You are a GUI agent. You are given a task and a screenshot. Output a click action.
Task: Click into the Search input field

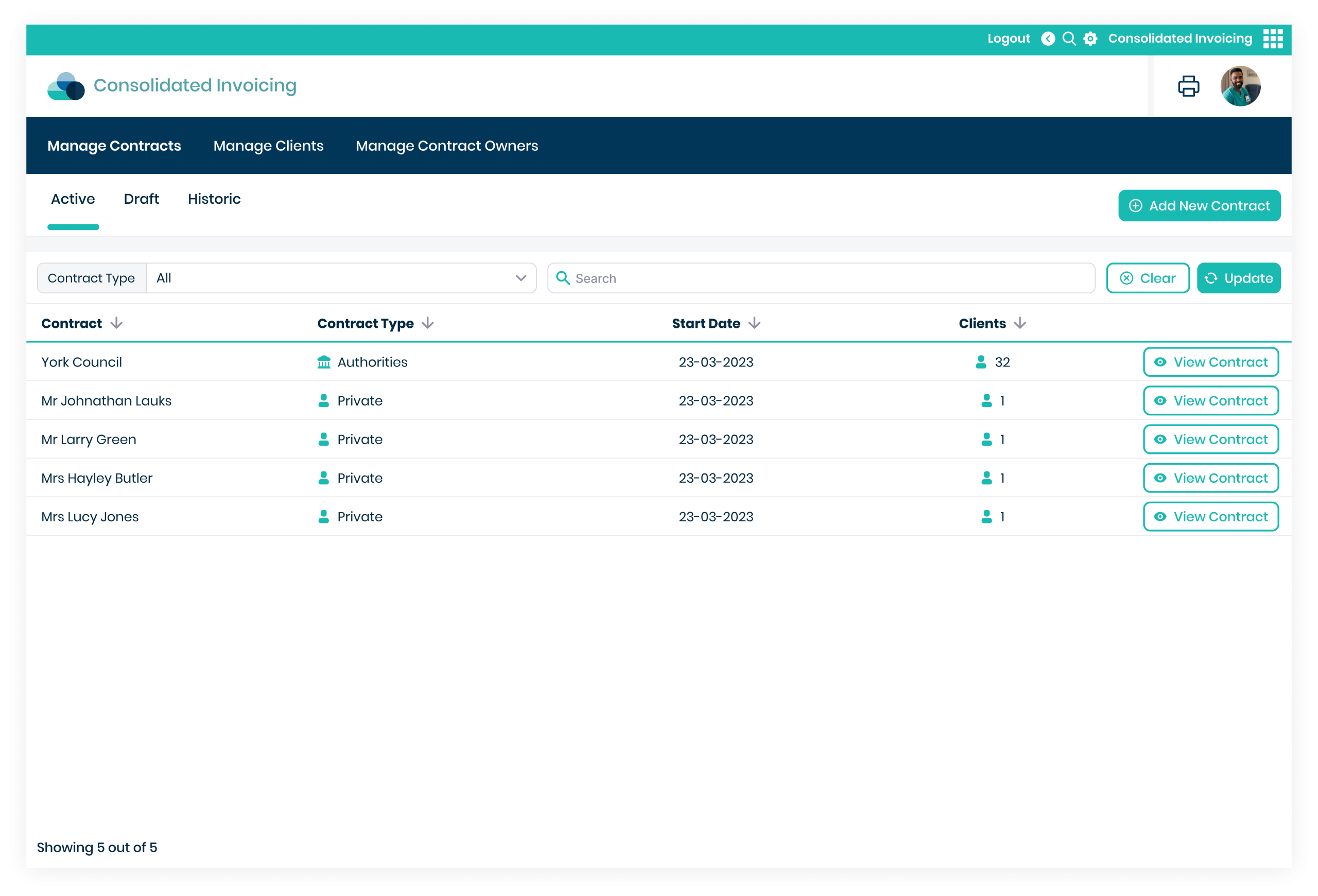click(821, 278)
